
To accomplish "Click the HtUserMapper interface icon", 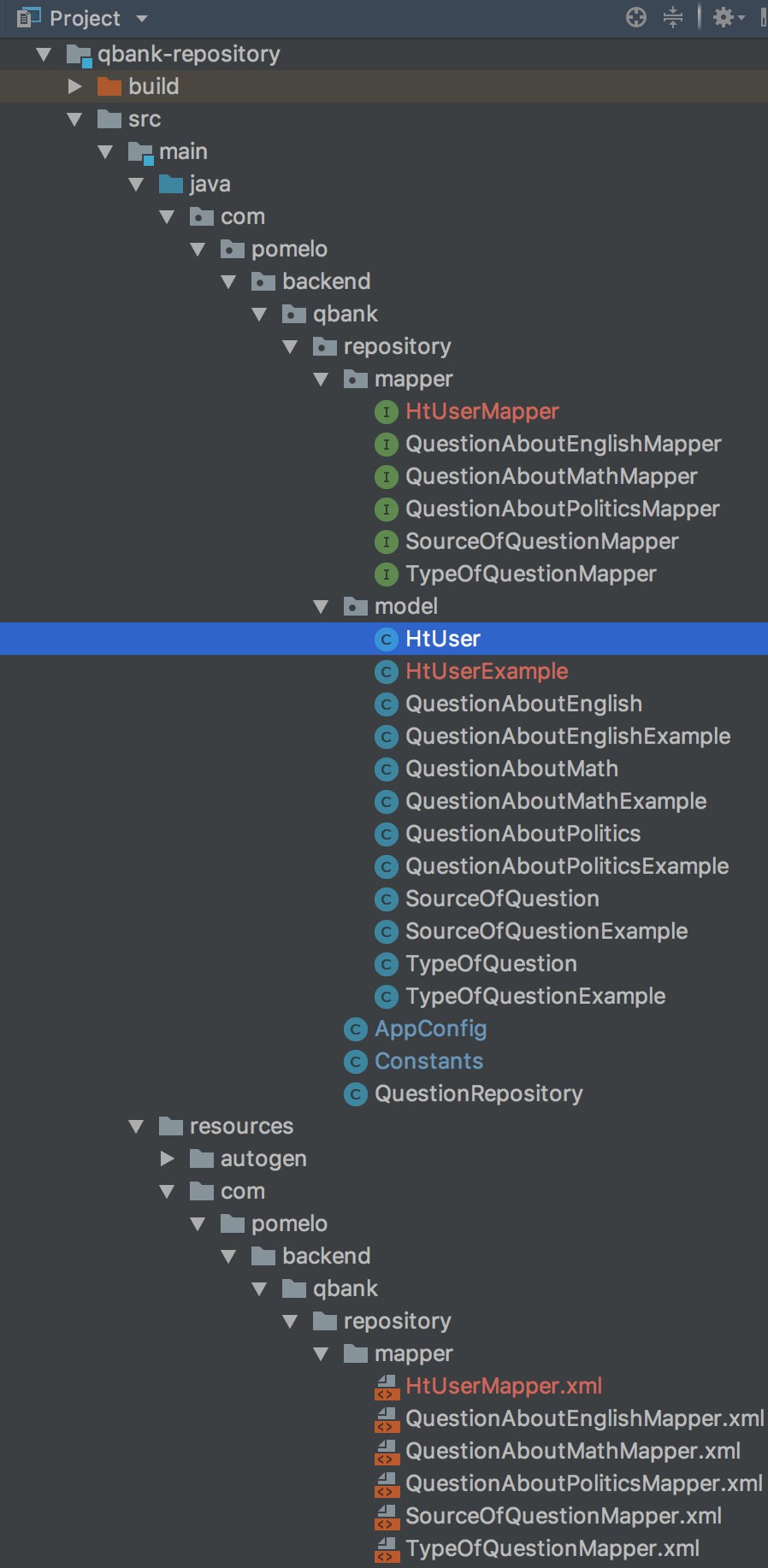I will pos(387,412).
